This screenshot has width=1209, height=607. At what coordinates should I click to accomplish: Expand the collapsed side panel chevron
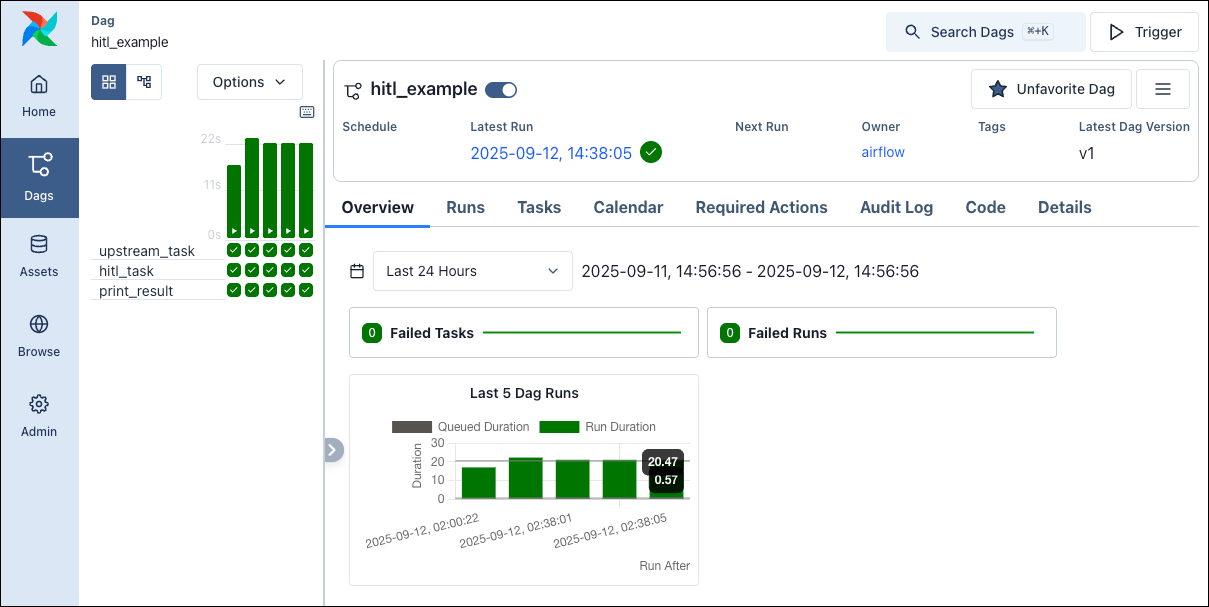point(333,450)
